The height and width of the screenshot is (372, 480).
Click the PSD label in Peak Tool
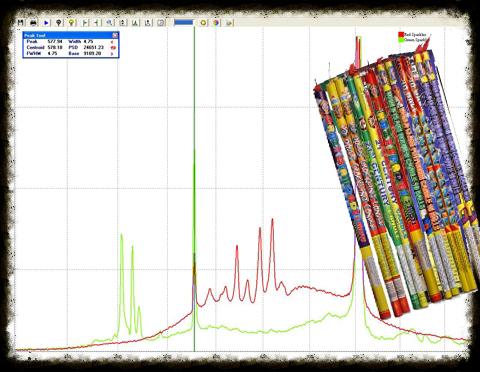click(x=73, y=48)
